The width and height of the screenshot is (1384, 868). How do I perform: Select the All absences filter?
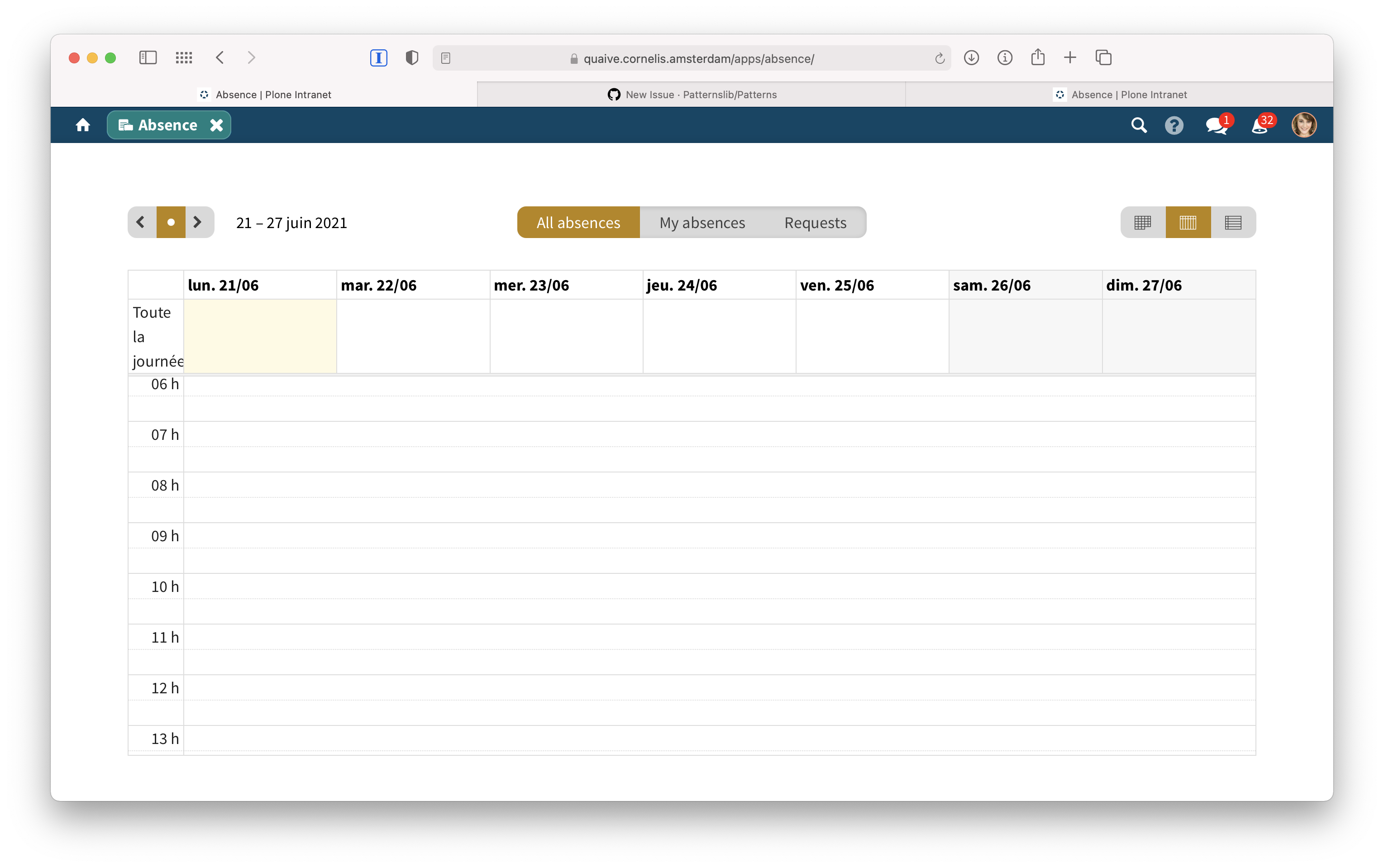click(578, 222)
